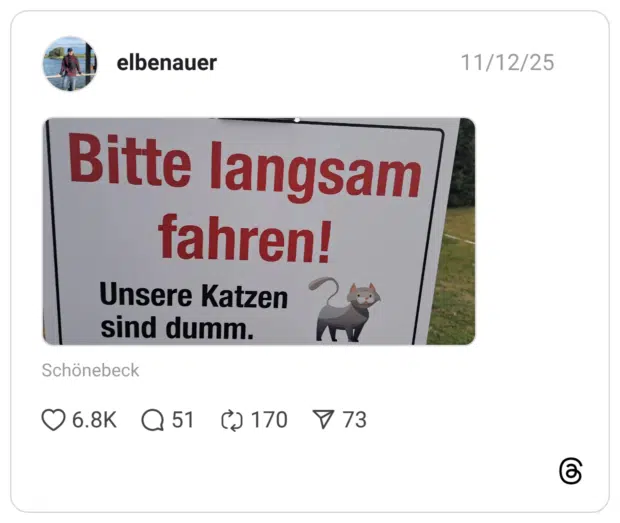View the 51 replies count
The image size is (620, 523).
(x=183, y=420)
